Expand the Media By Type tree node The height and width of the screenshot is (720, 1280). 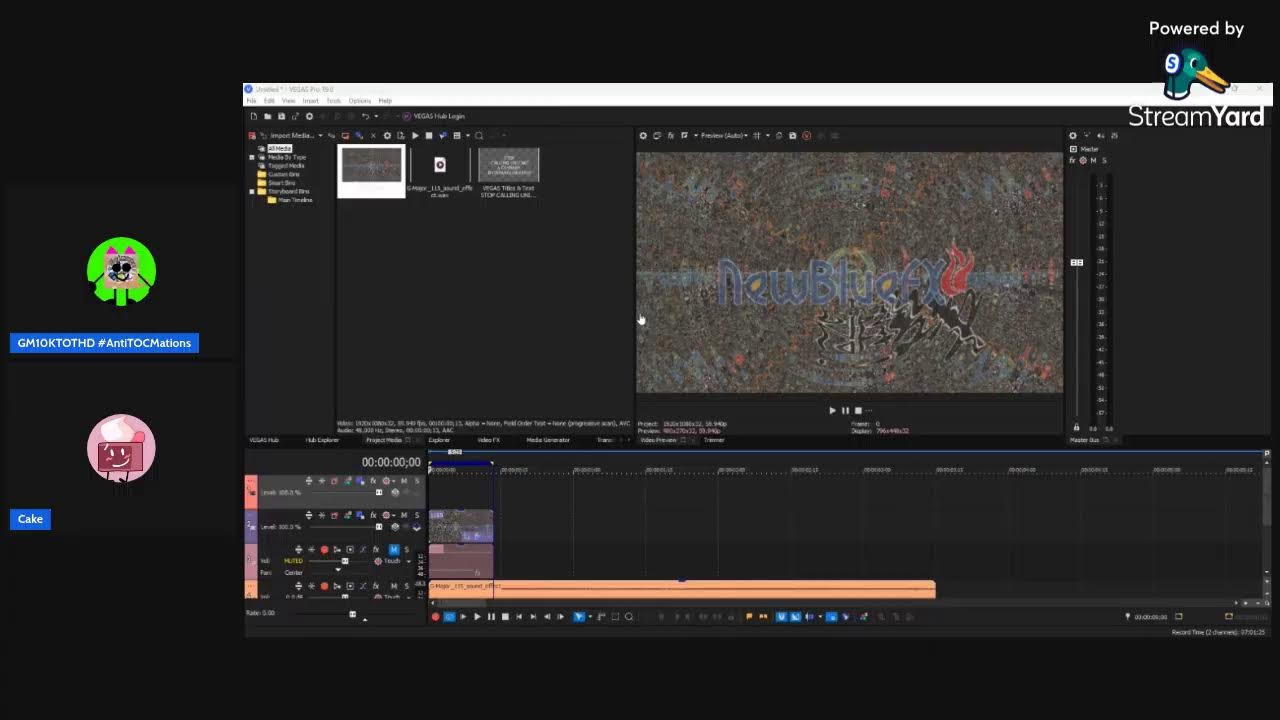tap(252, 157)
